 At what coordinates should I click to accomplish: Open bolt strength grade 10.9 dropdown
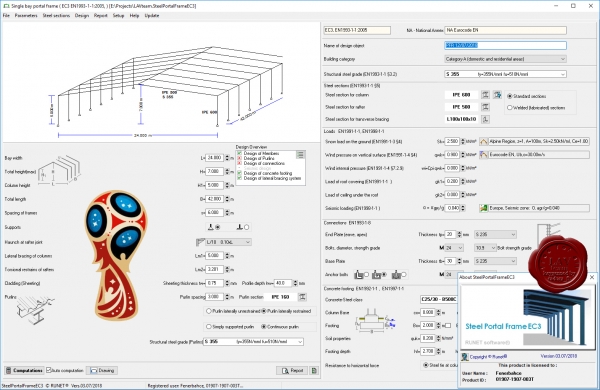pos(485,248)
